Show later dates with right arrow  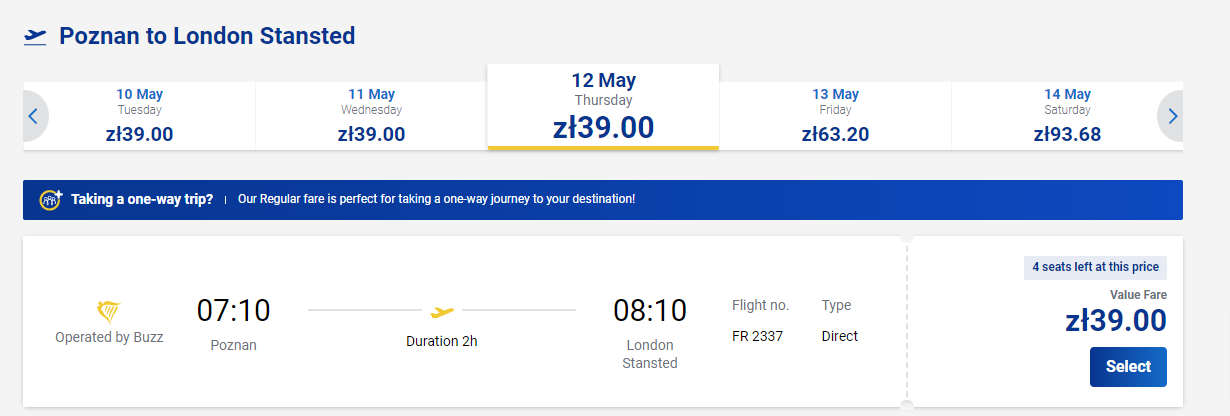point(1172,116)
